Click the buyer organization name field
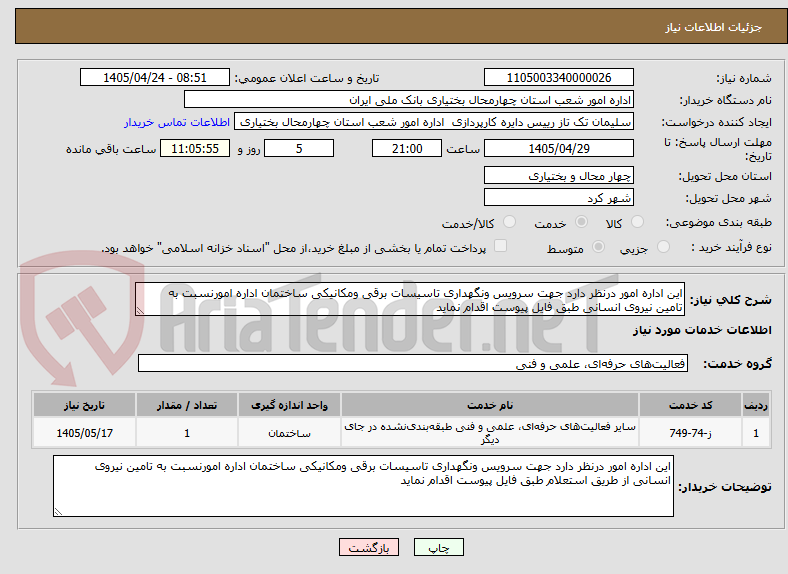 409,100
